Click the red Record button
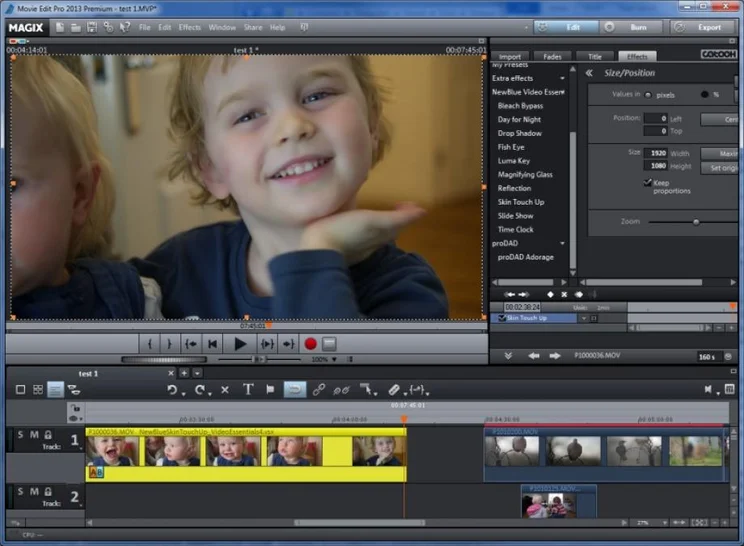Viewport: 744px width, 546px height. coord(310,343)
